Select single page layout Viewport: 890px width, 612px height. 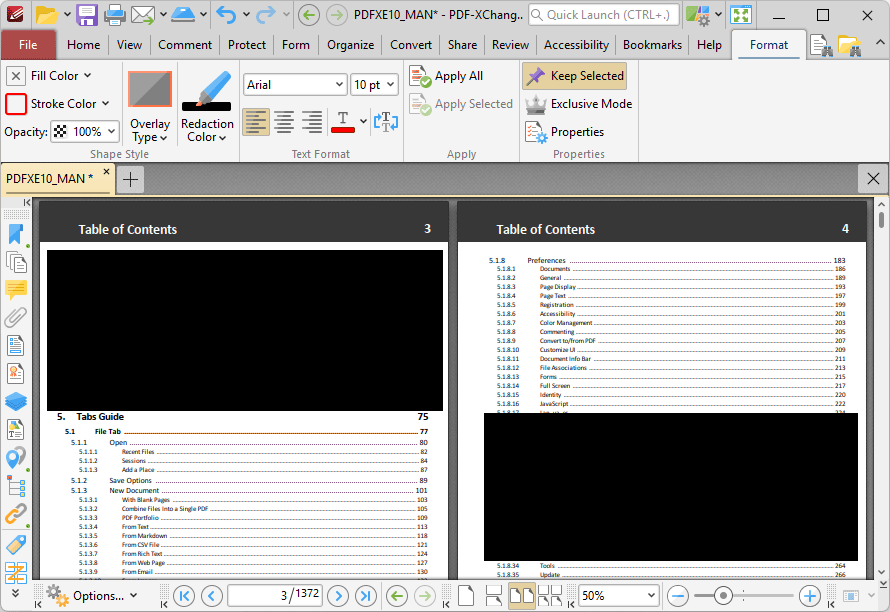(x=466, y=596)
